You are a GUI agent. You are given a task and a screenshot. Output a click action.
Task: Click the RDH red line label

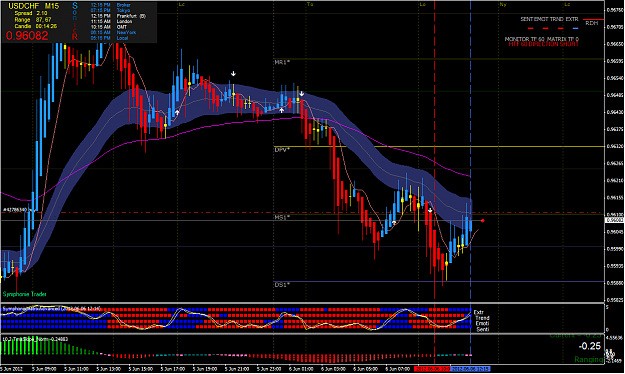click(x=592, y=23)
